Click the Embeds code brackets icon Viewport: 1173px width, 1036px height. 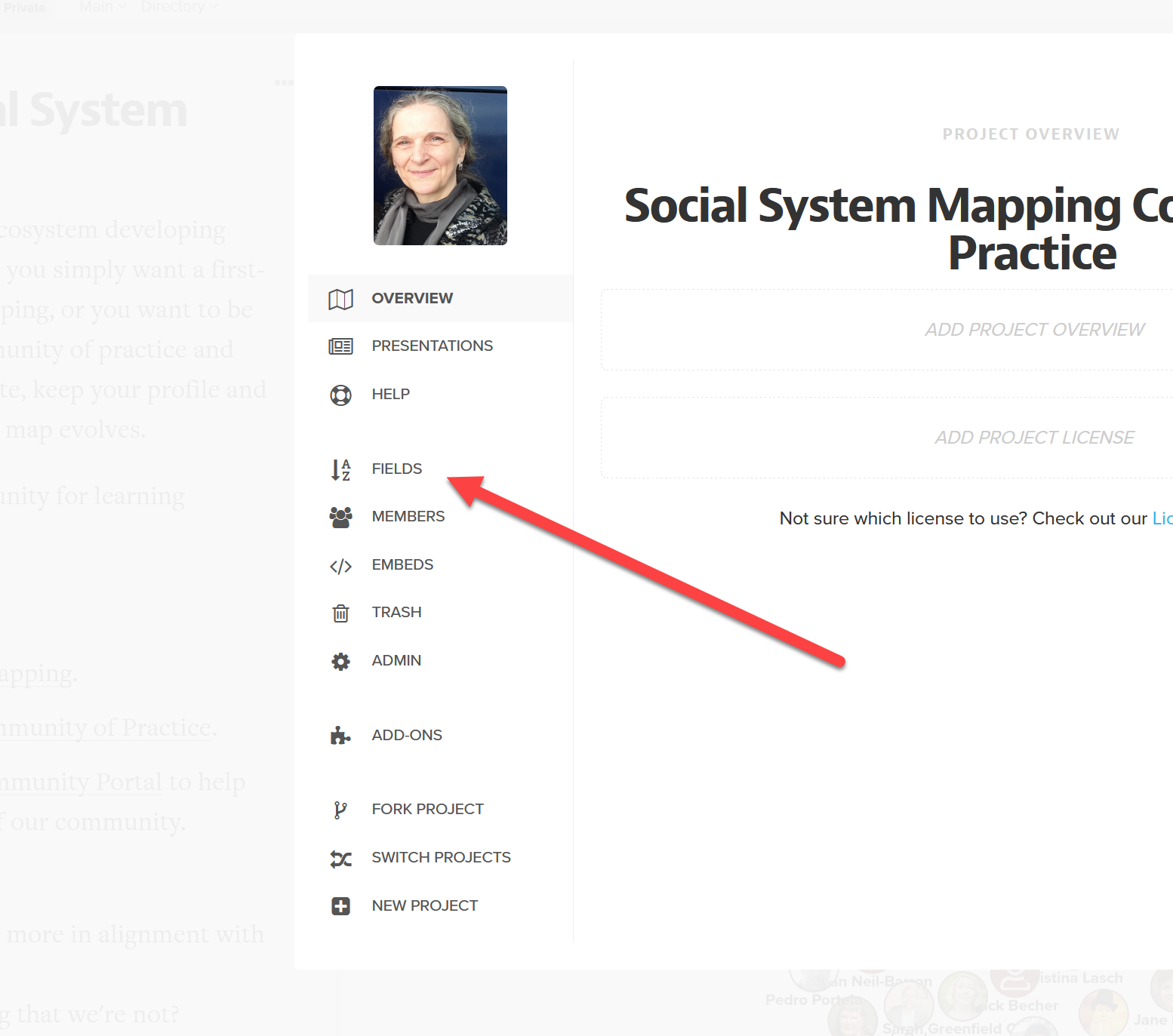[x=340, y=566]
